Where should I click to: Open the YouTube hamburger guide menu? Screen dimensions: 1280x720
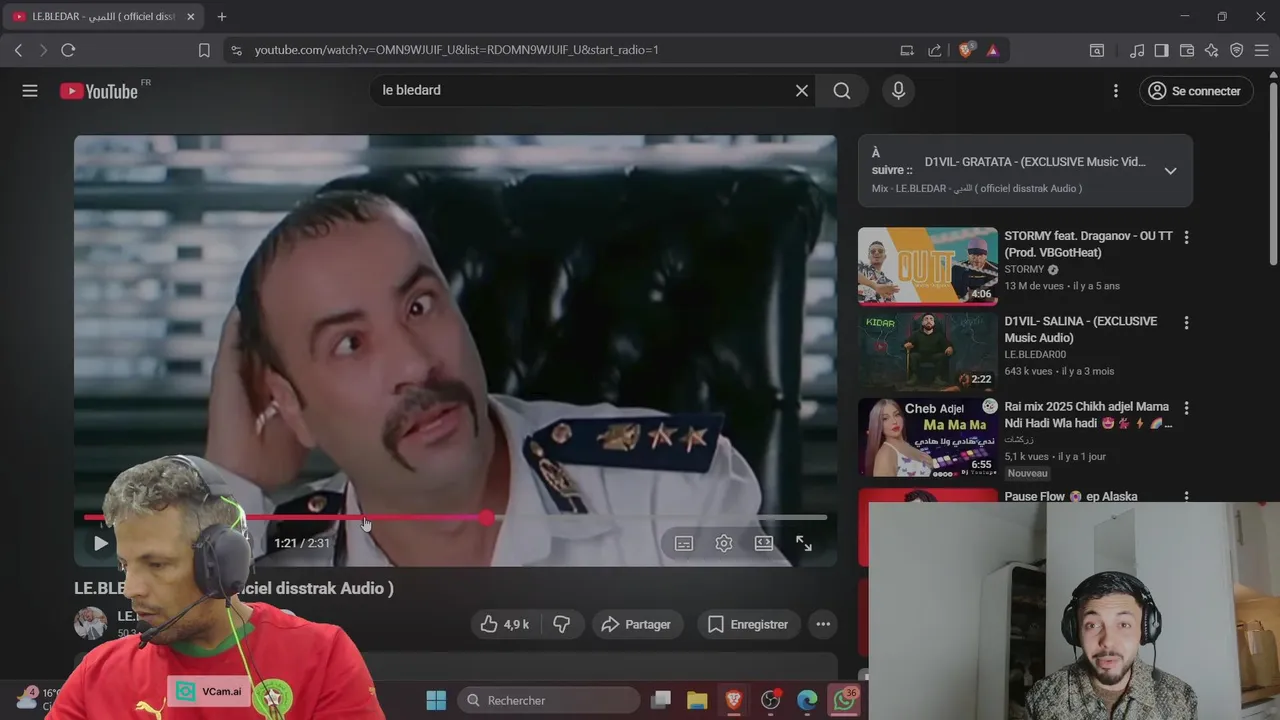30,91
